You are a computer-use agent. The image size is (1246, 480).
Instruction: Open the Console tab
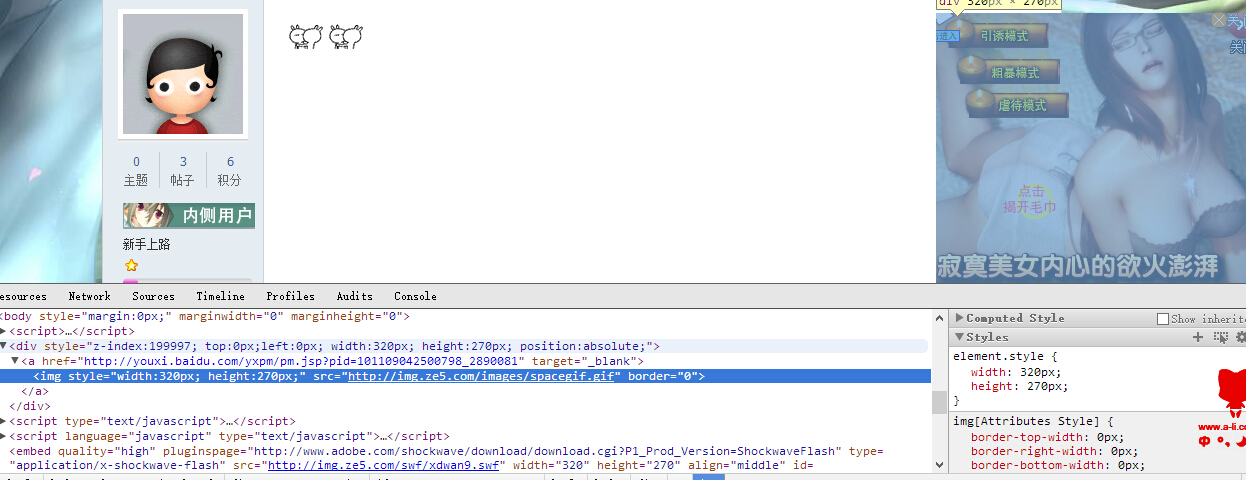415,296
